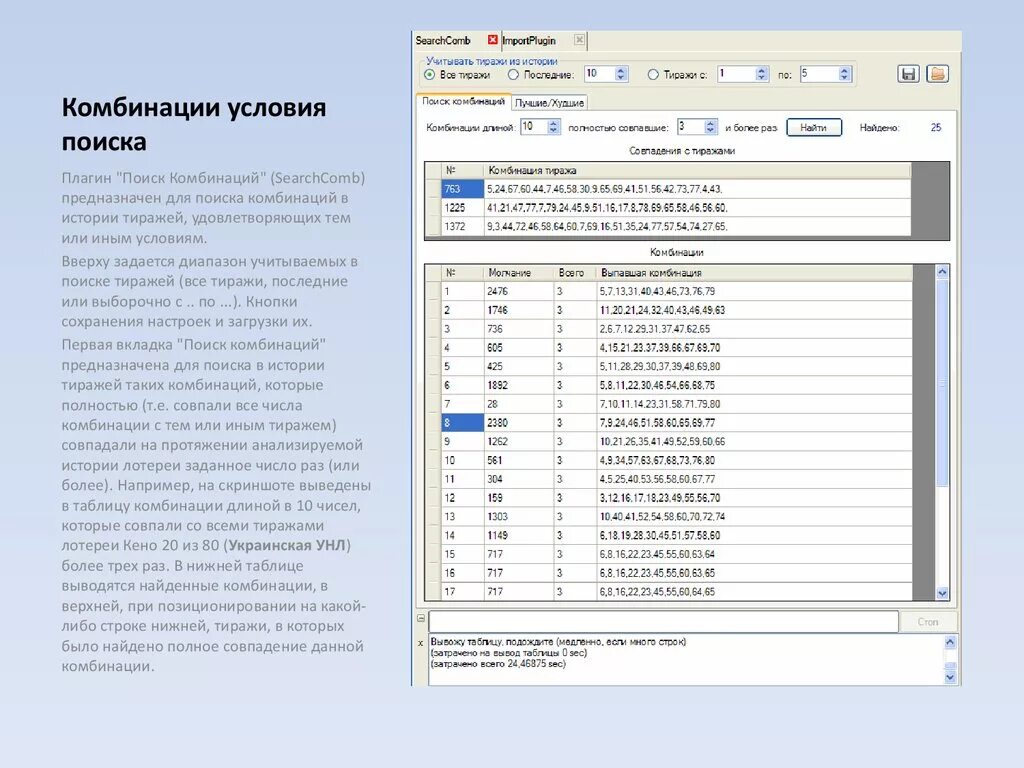Click the 'полностью совпавшие' spinner arrows
The width and height of the screenshot is (1024, 768).
[x=711, y=127]
